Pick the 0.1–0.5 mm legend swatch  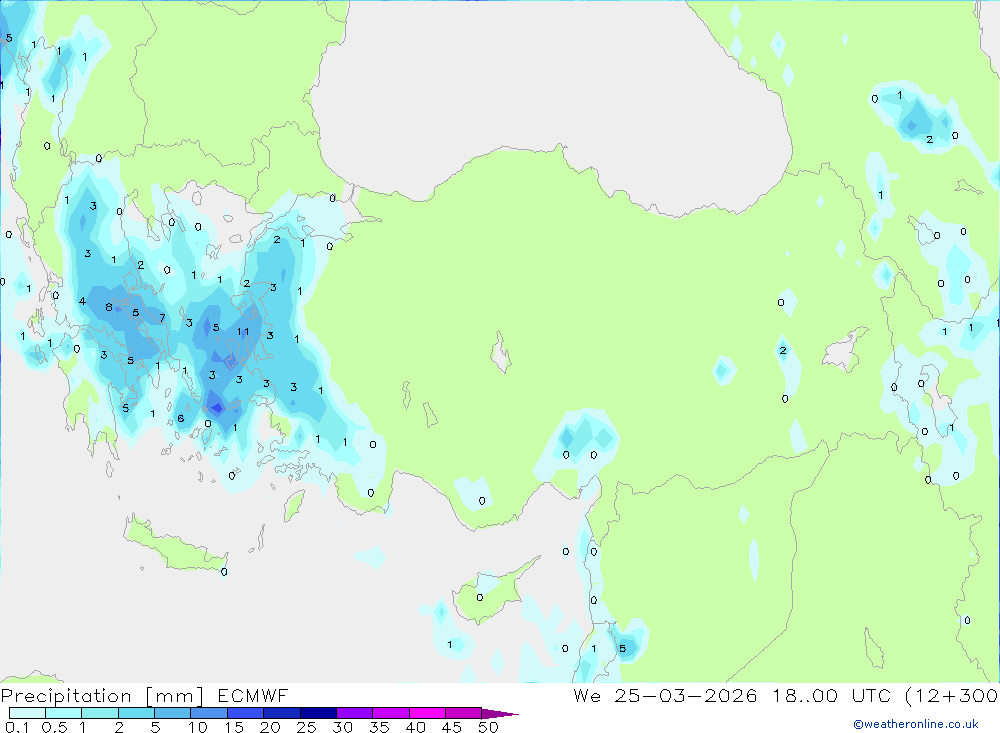(x=27, y=713)
